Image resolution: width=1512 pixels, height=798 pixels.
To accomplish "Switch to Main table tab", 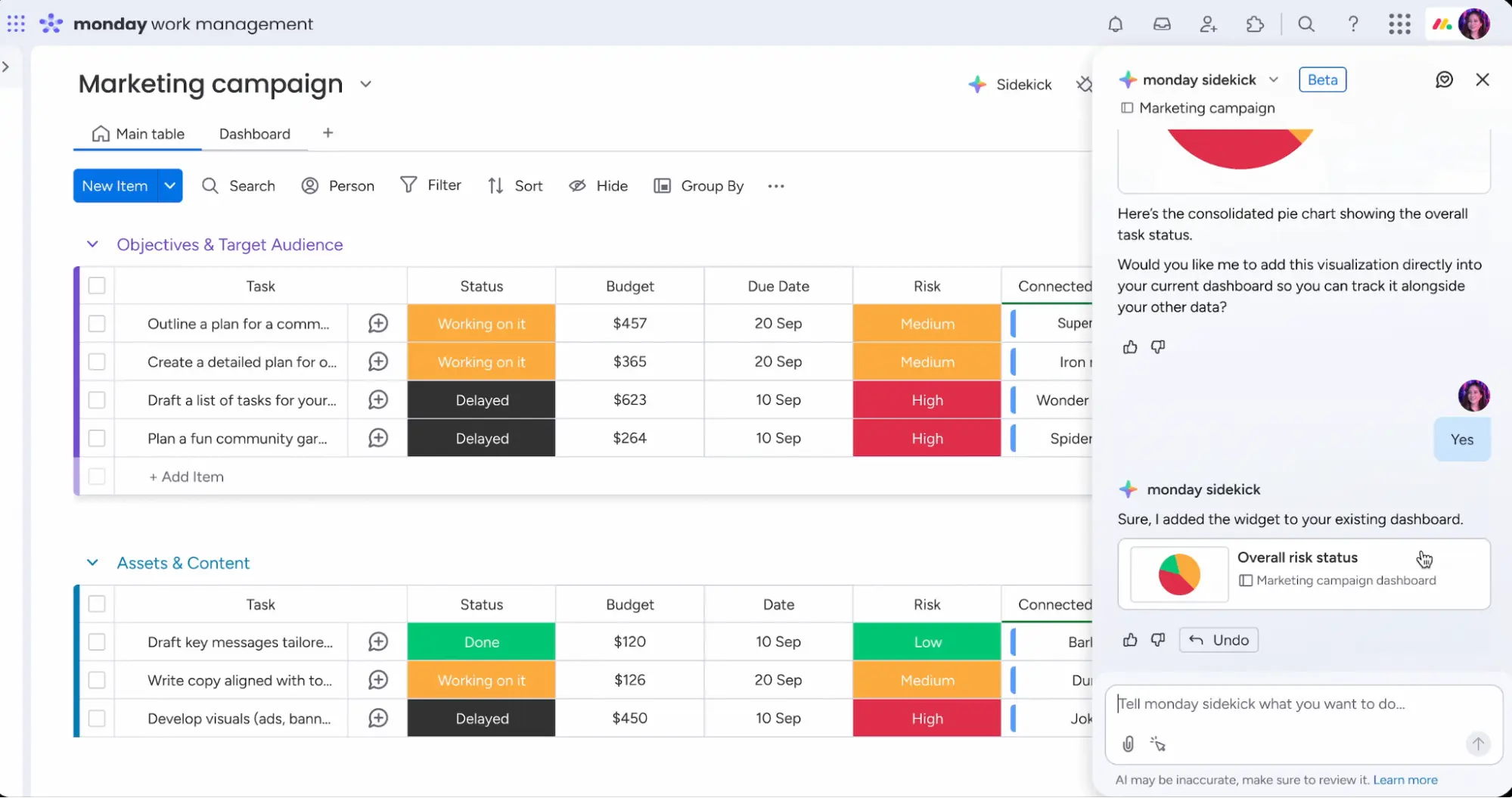I will (138, 134).
